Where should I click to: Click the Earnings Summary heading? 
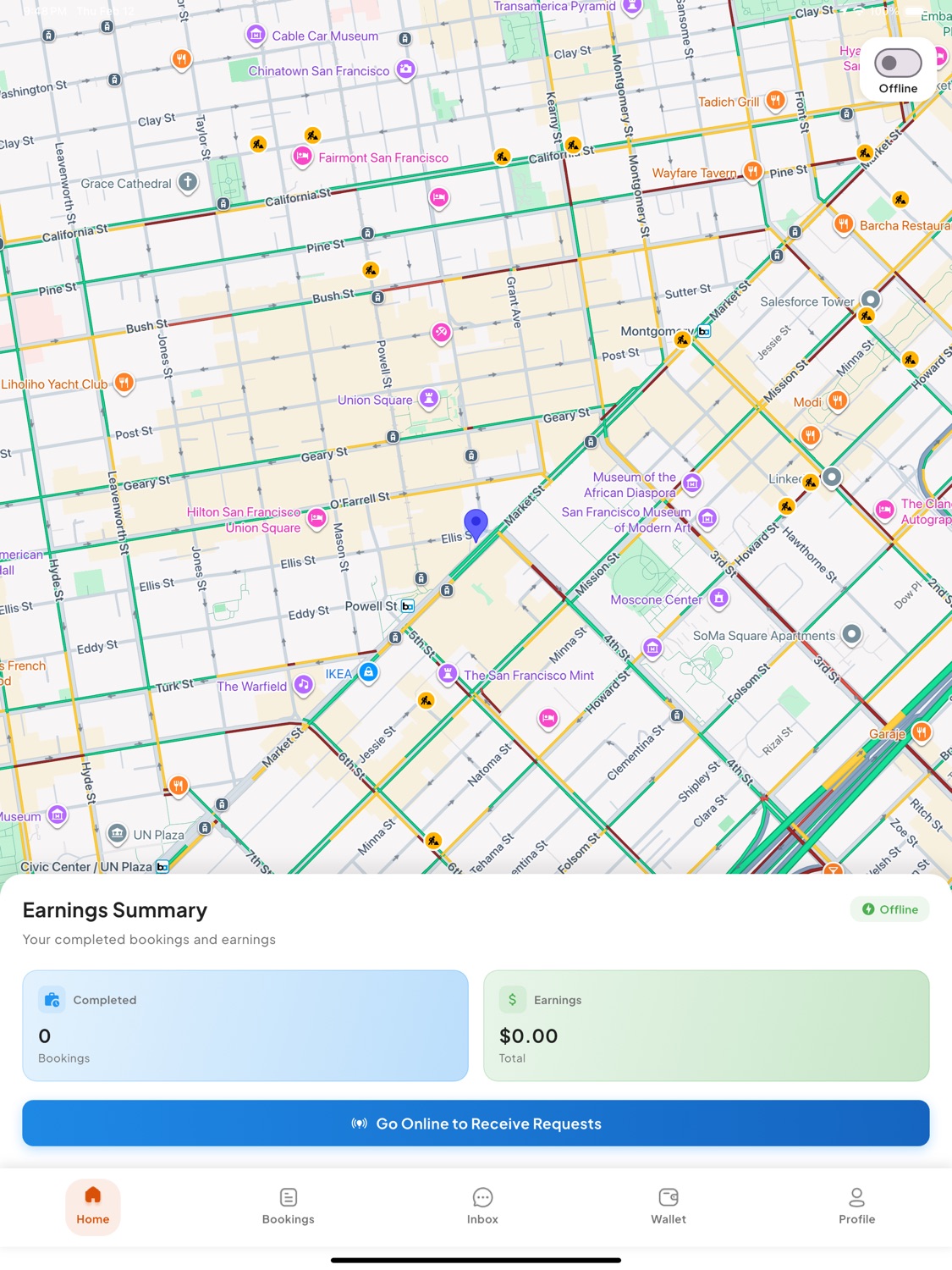coord(115,910)
